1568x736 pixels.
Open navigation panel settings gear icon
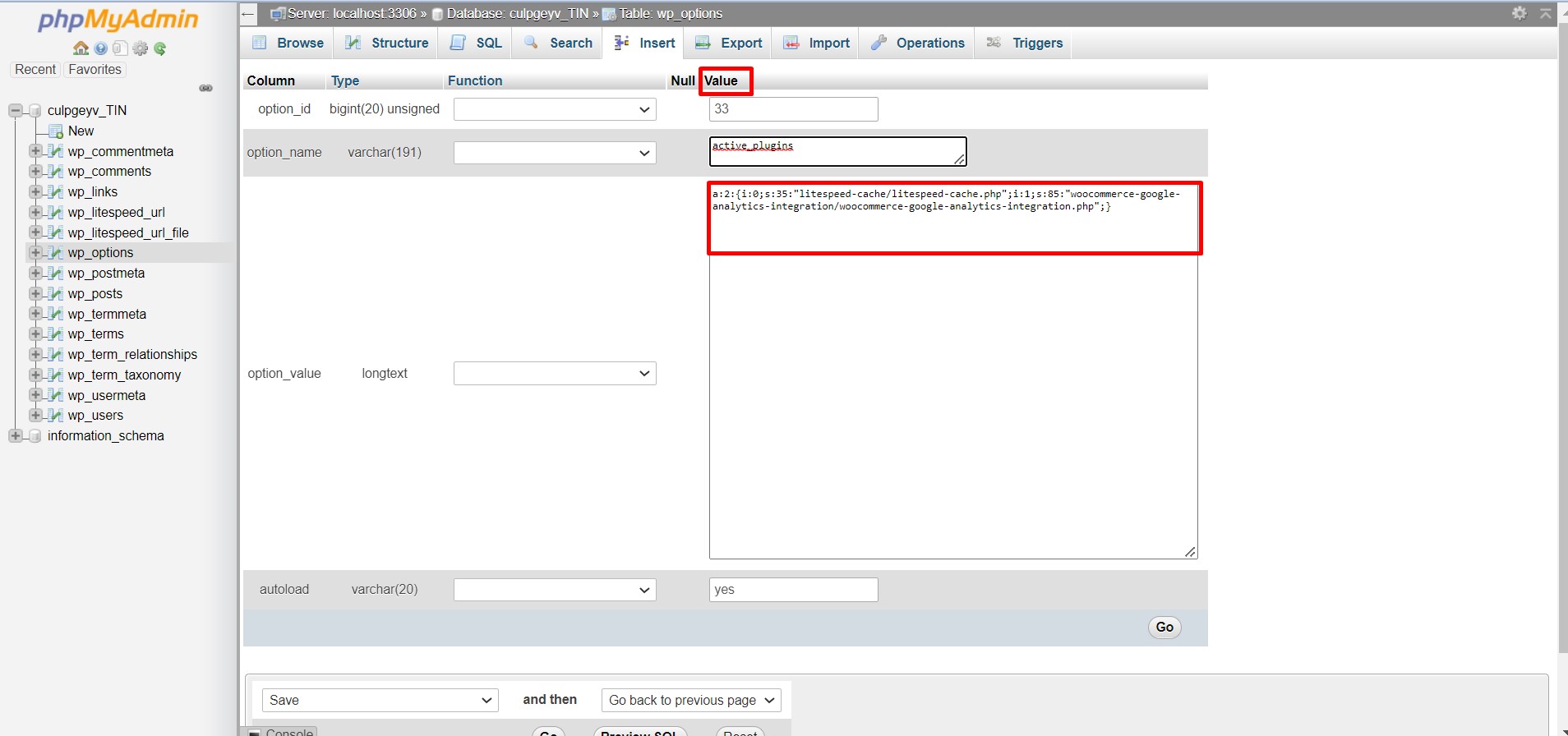(x=141, y=48)
